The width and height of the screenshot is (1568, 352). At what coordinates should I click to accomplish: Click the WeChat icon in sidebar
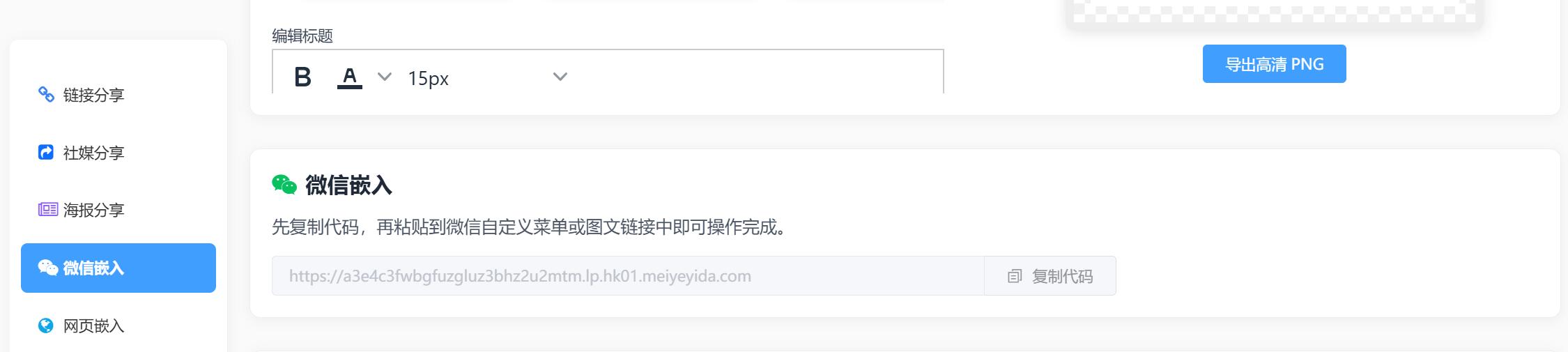[47, 268]
